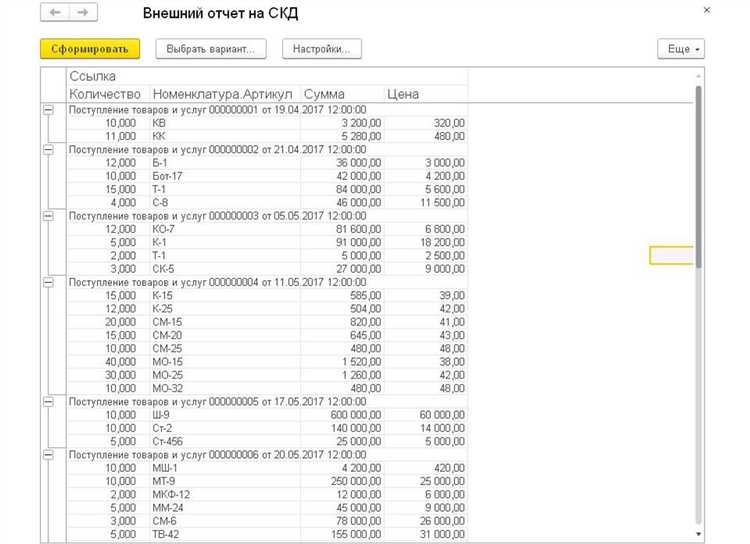Select the sum cell 91 000,00
750x544 pixels.
(x=342, y=243)
